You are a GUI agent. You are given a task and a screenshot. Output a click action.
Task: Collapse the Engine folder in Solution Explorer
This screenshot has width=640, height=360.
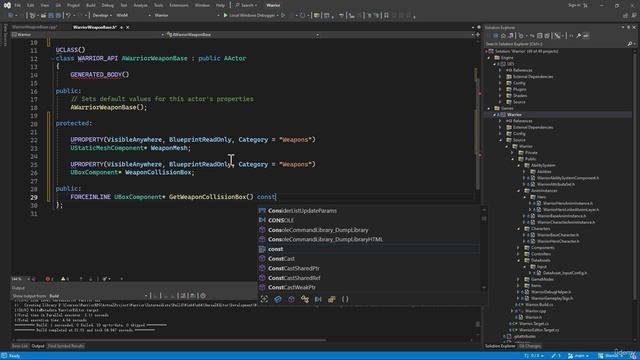(x=489, y=58)
